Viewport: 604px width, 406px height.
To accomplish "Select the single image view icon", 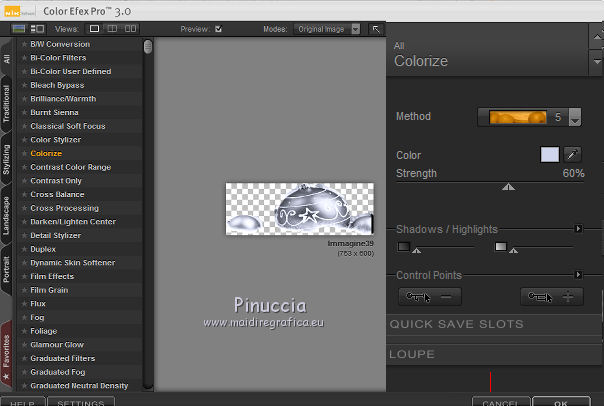I will coord(94,29).
